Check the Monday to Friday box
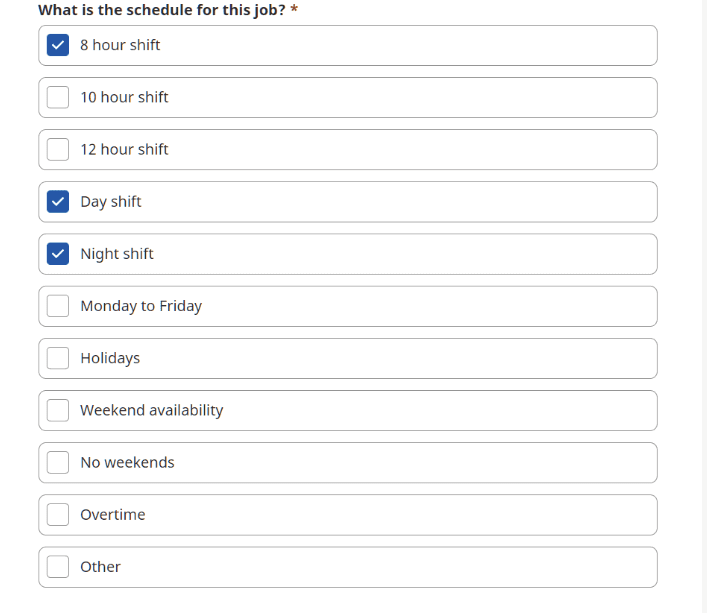Viewport: 707px width, 613px height. pos(58,306)
